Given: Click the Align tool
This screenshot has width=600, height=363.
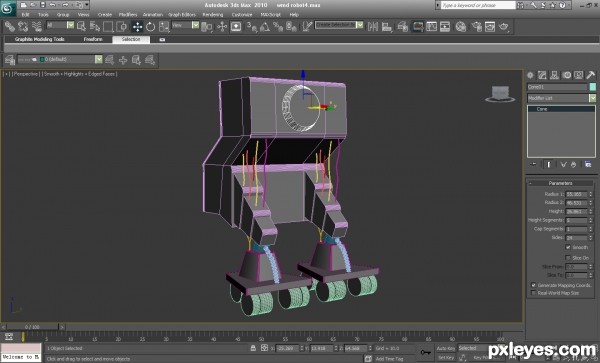Looking at the screenshot, I should click(x=387, y=26).
